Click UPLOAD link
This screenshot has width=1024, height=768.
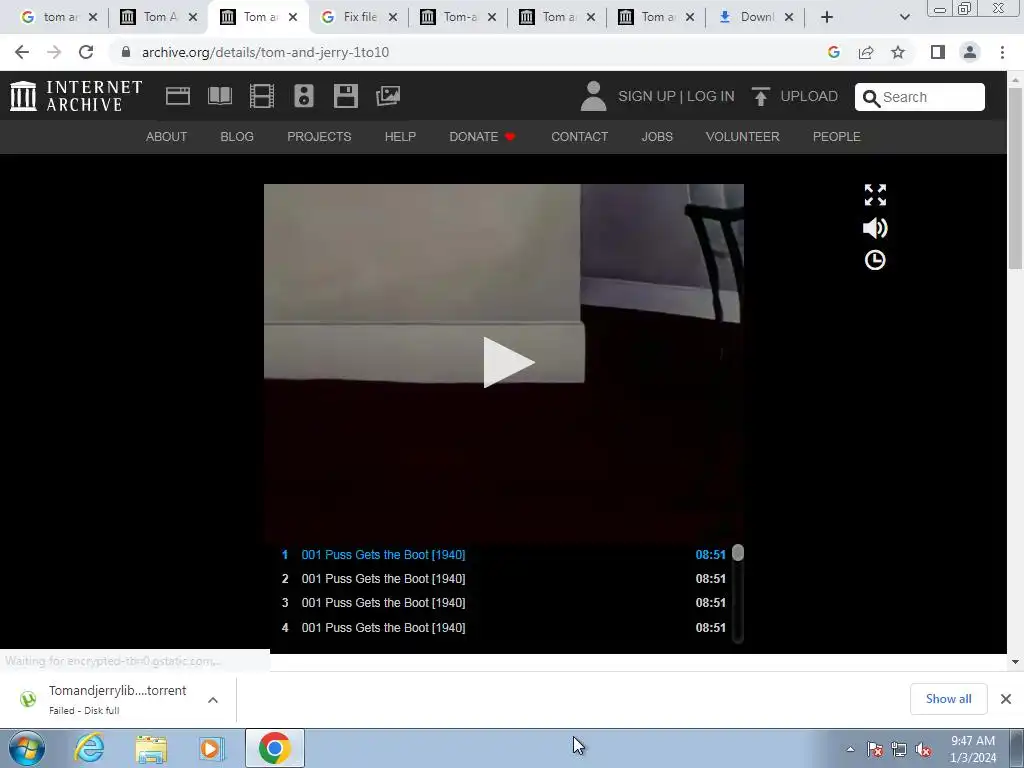[808, 97]
